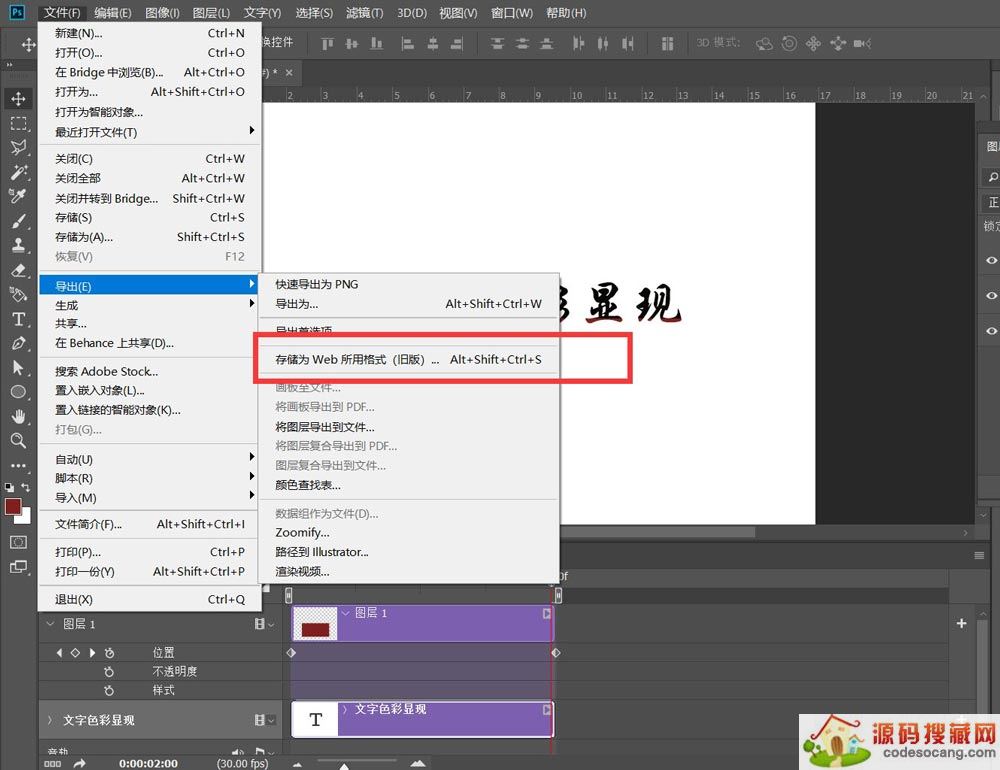Select the Move tool
1000x770 pixels.
[x=19, y=98]
